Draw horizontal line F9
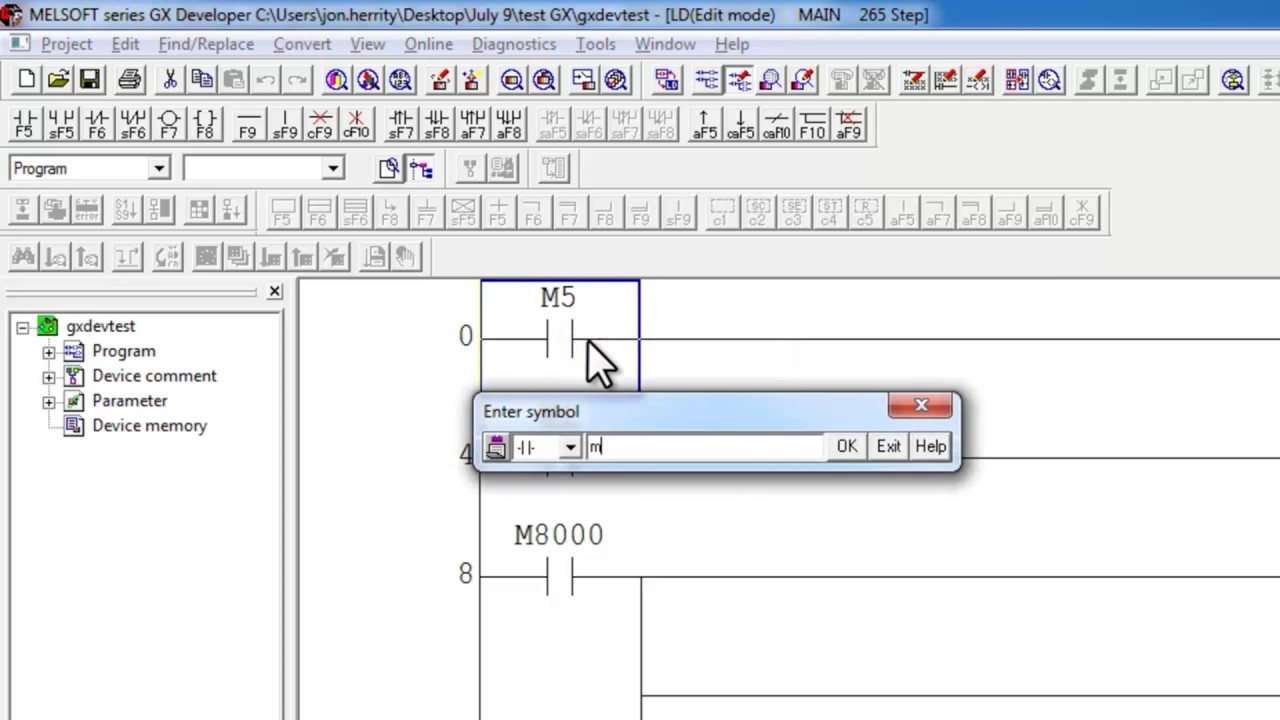Viewport: 1280px width, 720px height. click(x=249, y=124)
